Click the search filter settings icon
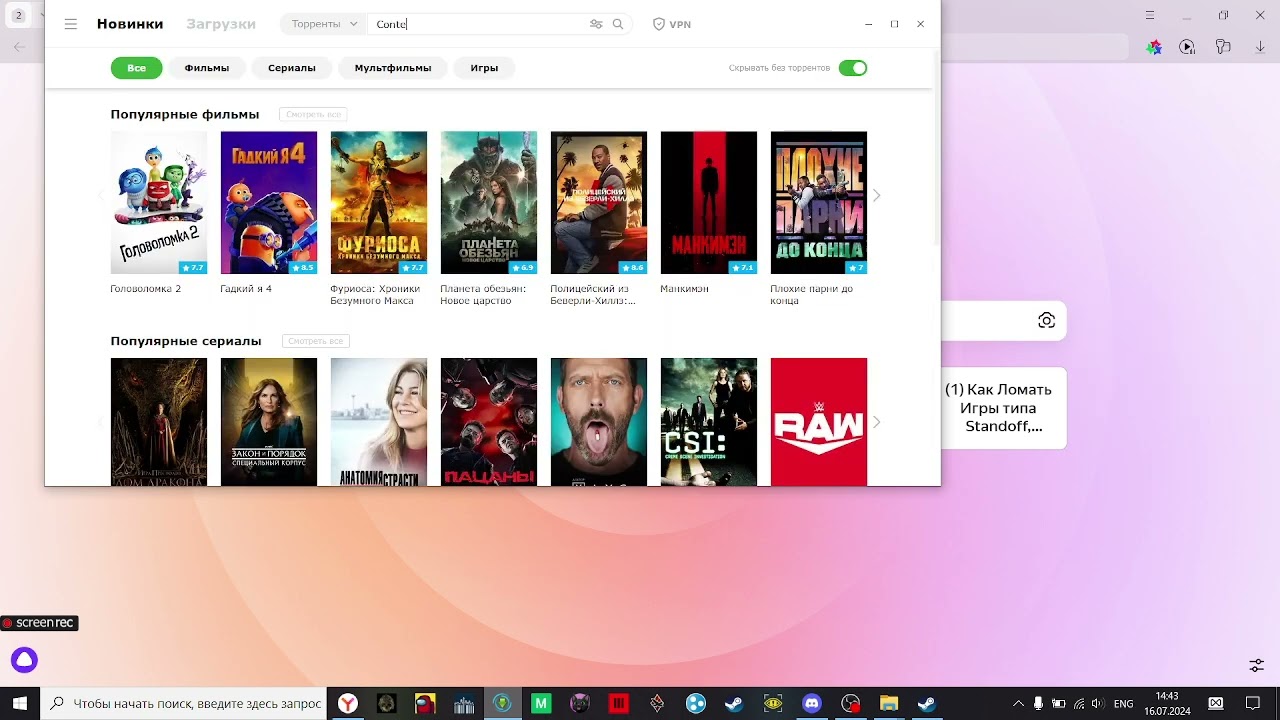 click(596, 24)
